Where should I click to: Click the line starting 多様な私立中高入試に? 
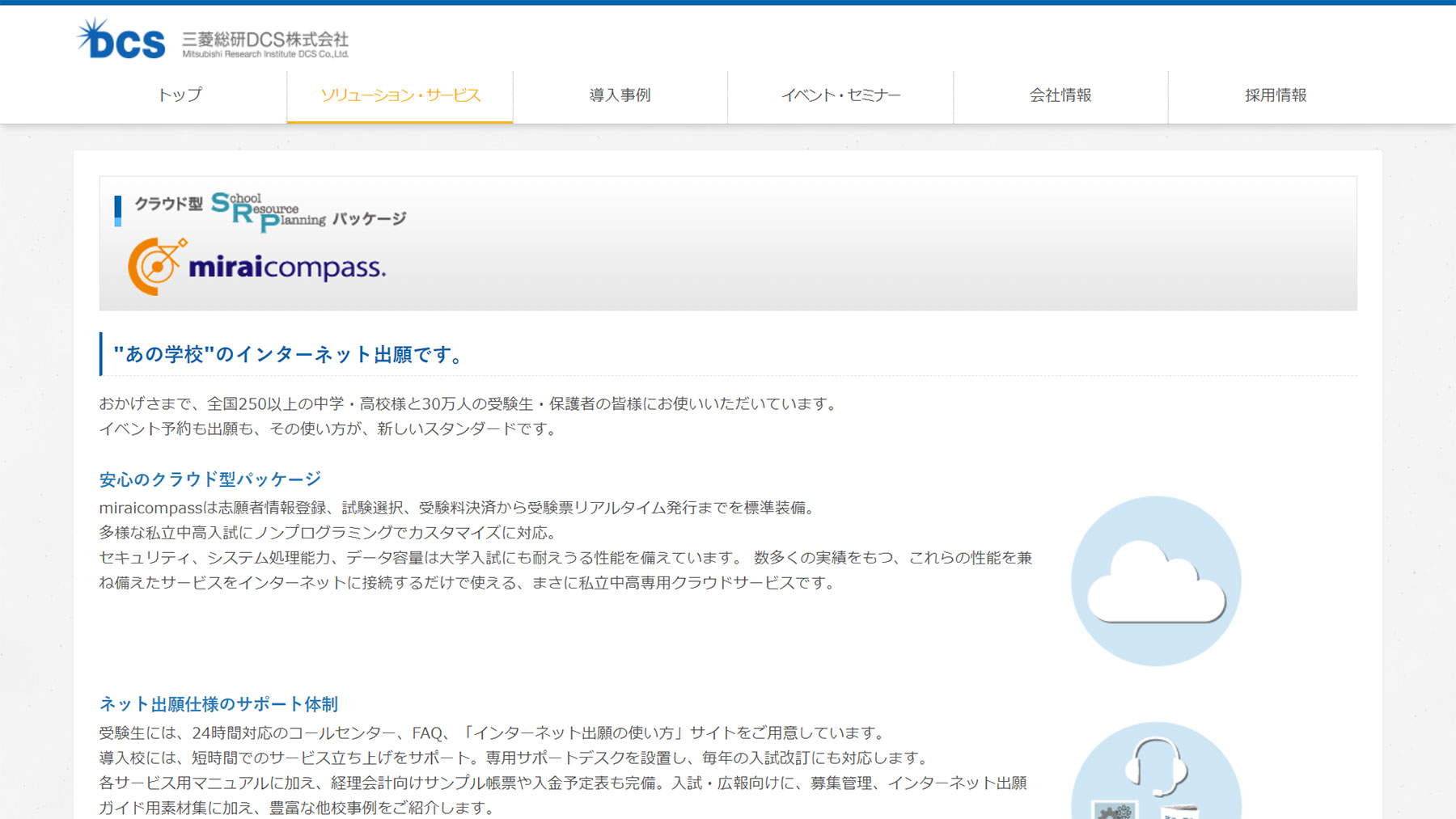(x=330, y=533)
